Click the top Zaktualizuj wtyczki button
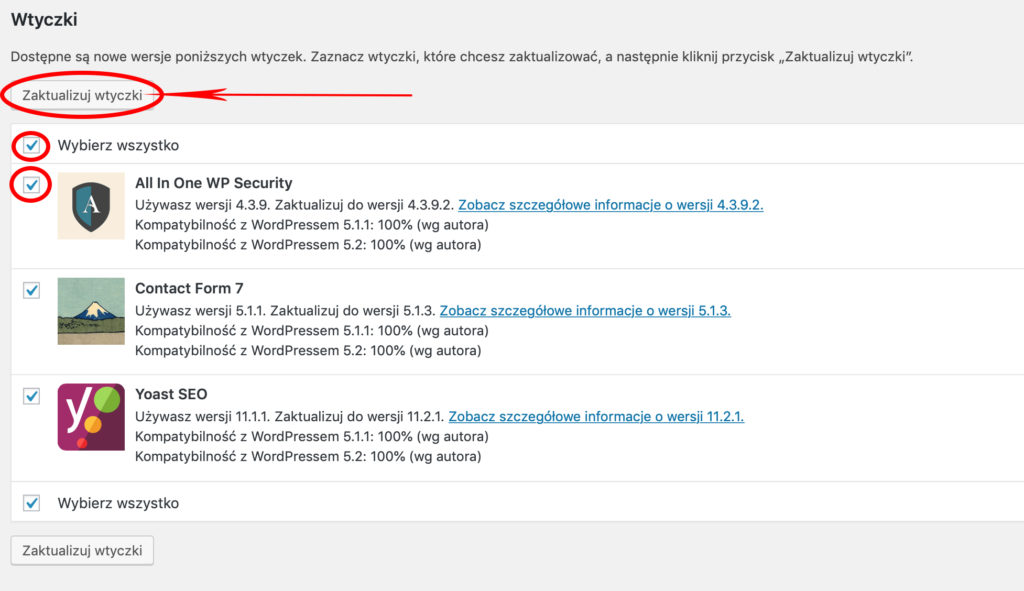Image resolution: width=1024 pixels, height=591 pixels. pyautogui.click(x=82, y=95)
